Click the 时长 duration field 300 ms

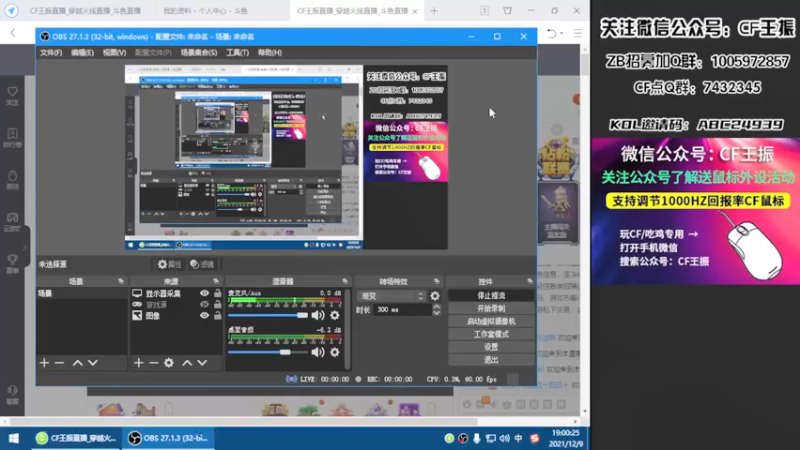point(403,310)
